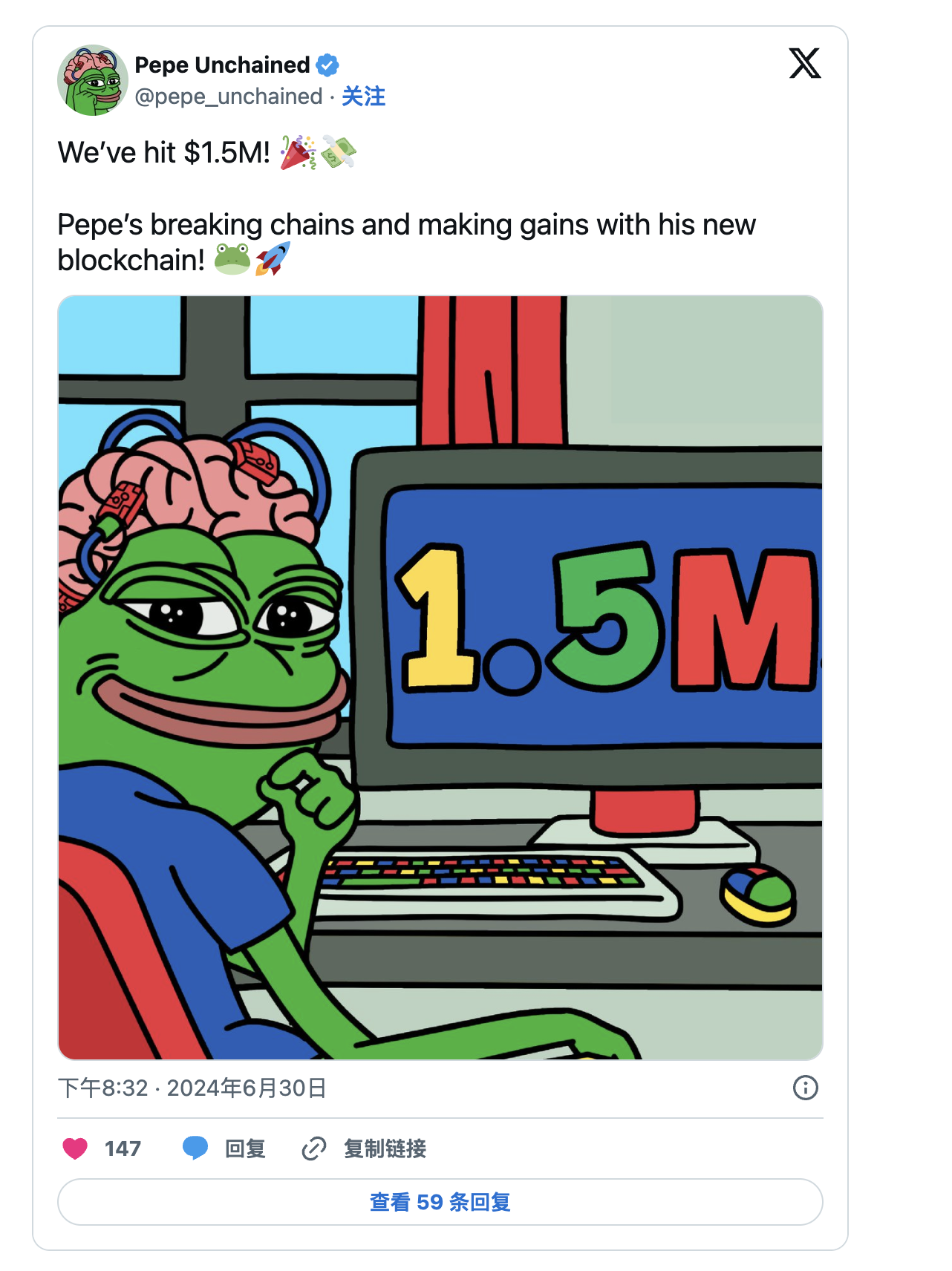
Task: Click the X logo icon
Action: point(805,63)
